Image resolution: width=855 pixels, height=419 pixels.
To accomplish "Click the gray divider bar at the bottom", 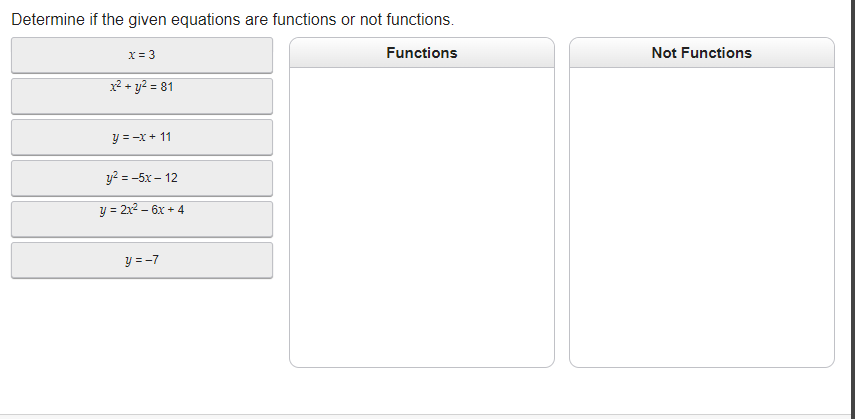I will (x=428, y=416).
